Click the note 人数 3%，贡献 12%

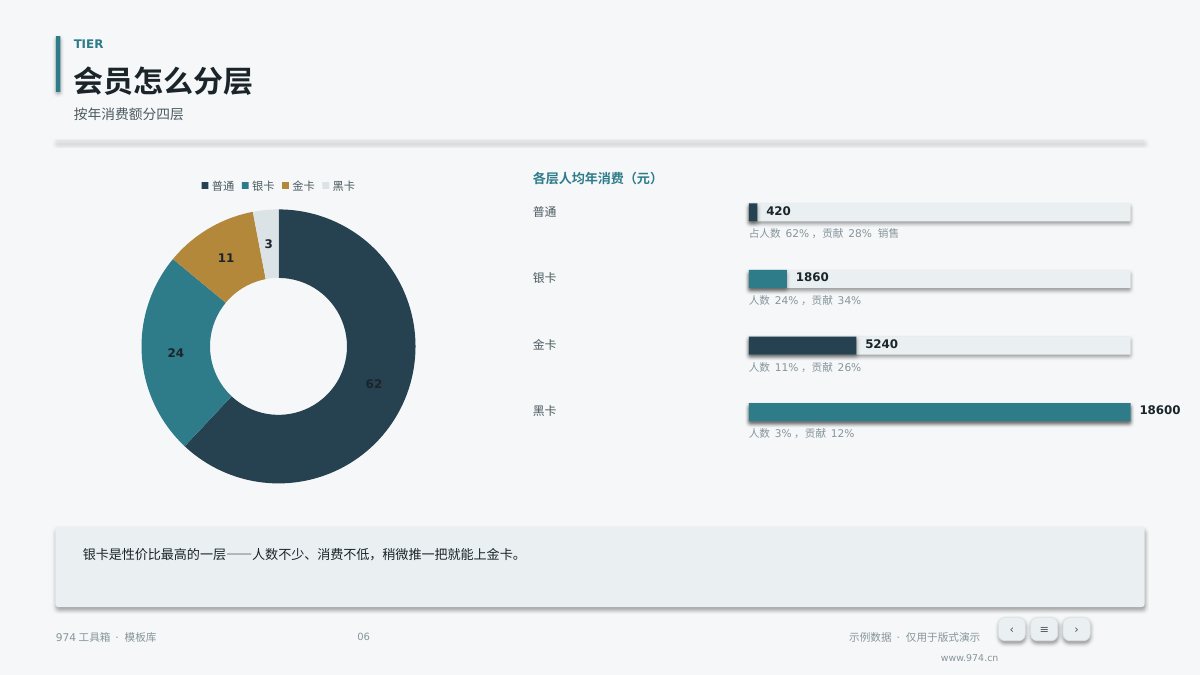tap(802, 433)
